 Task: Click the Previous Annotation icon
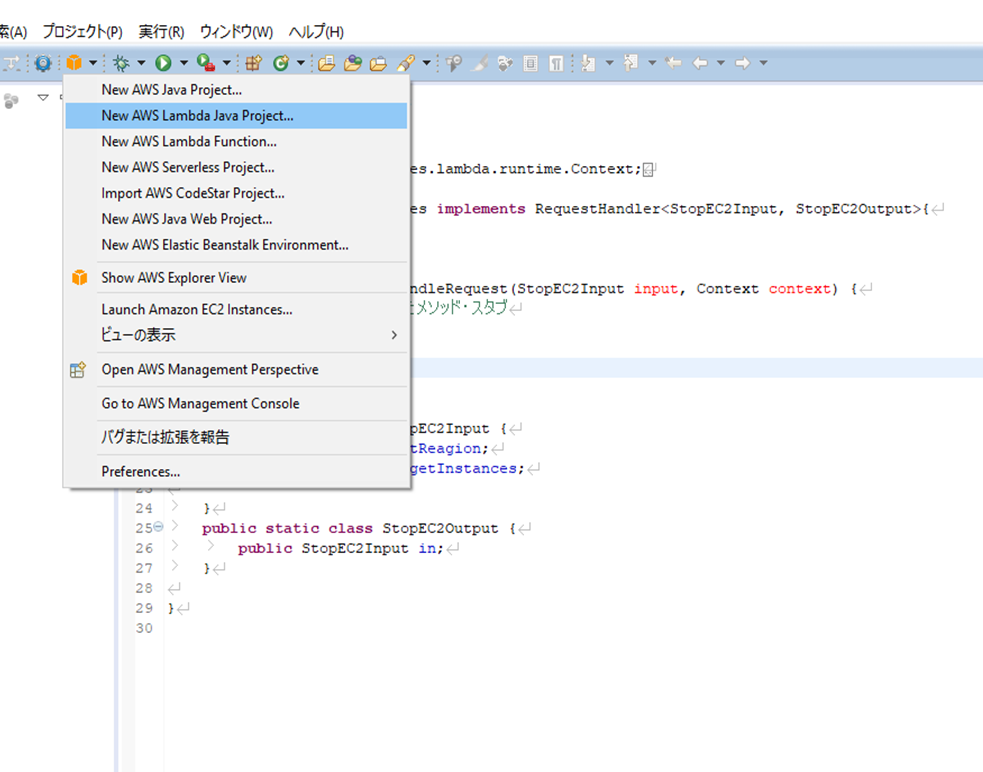[631, 63]
